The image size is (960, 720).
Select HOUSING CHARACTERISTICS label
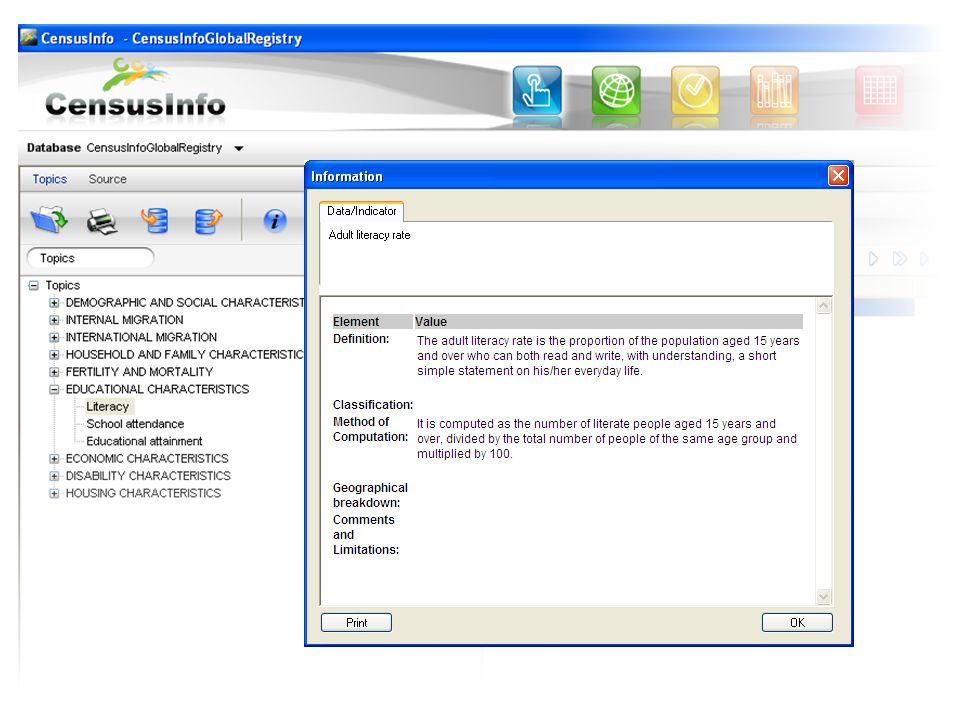click(x=143, y=493)
